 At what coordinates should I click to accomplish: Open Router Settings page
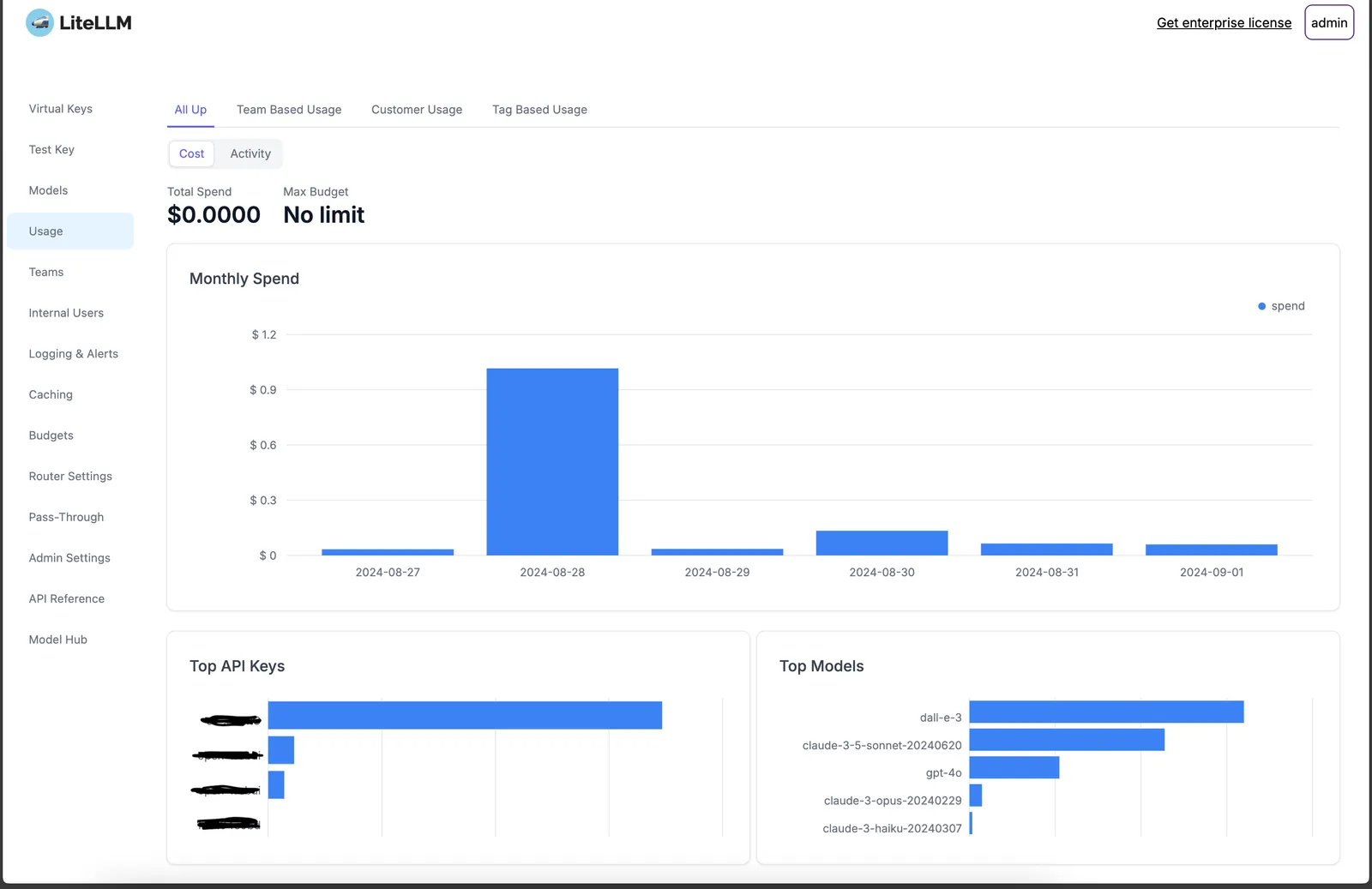pyautogui.click(x=70, y=477)
